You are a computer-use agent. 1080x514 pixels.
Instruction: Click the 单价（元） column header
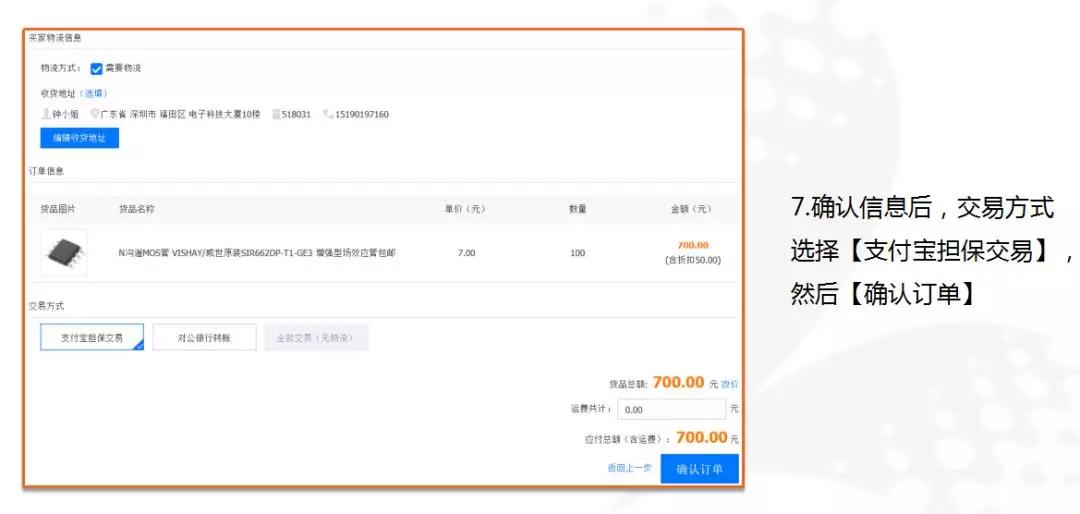point(465,209)
